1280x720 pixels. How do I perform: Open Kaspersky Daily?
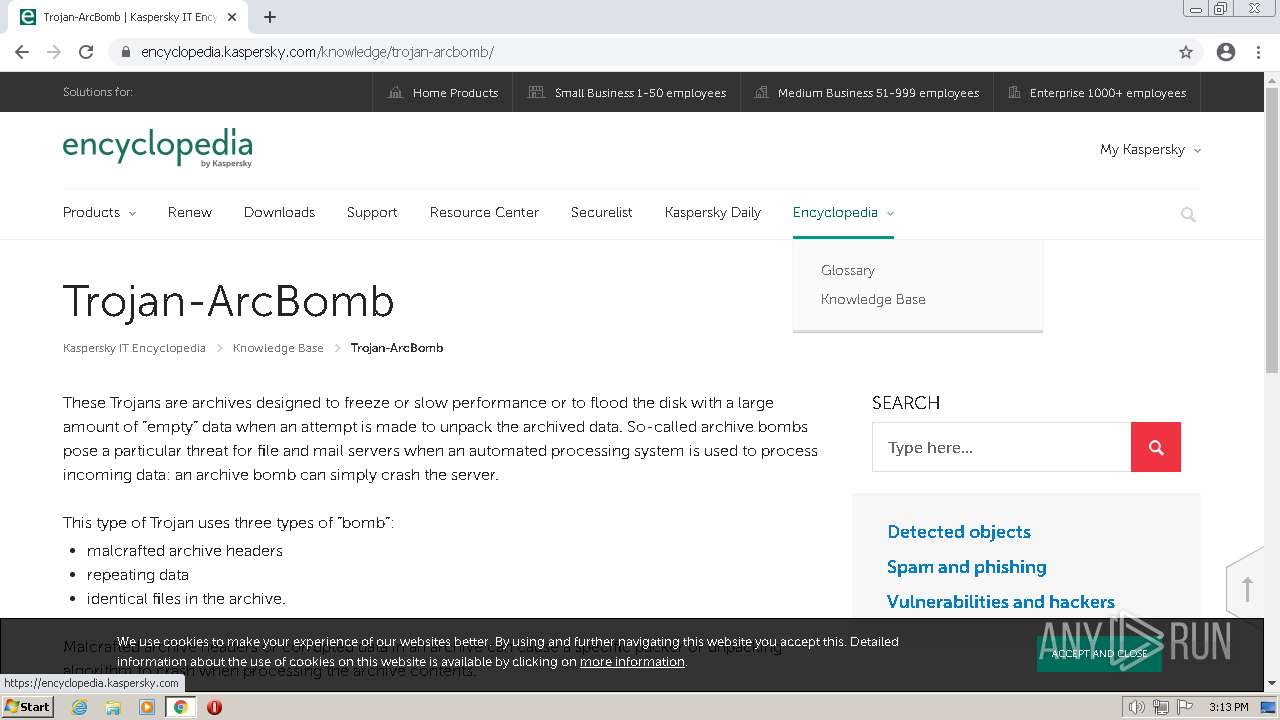713,212
